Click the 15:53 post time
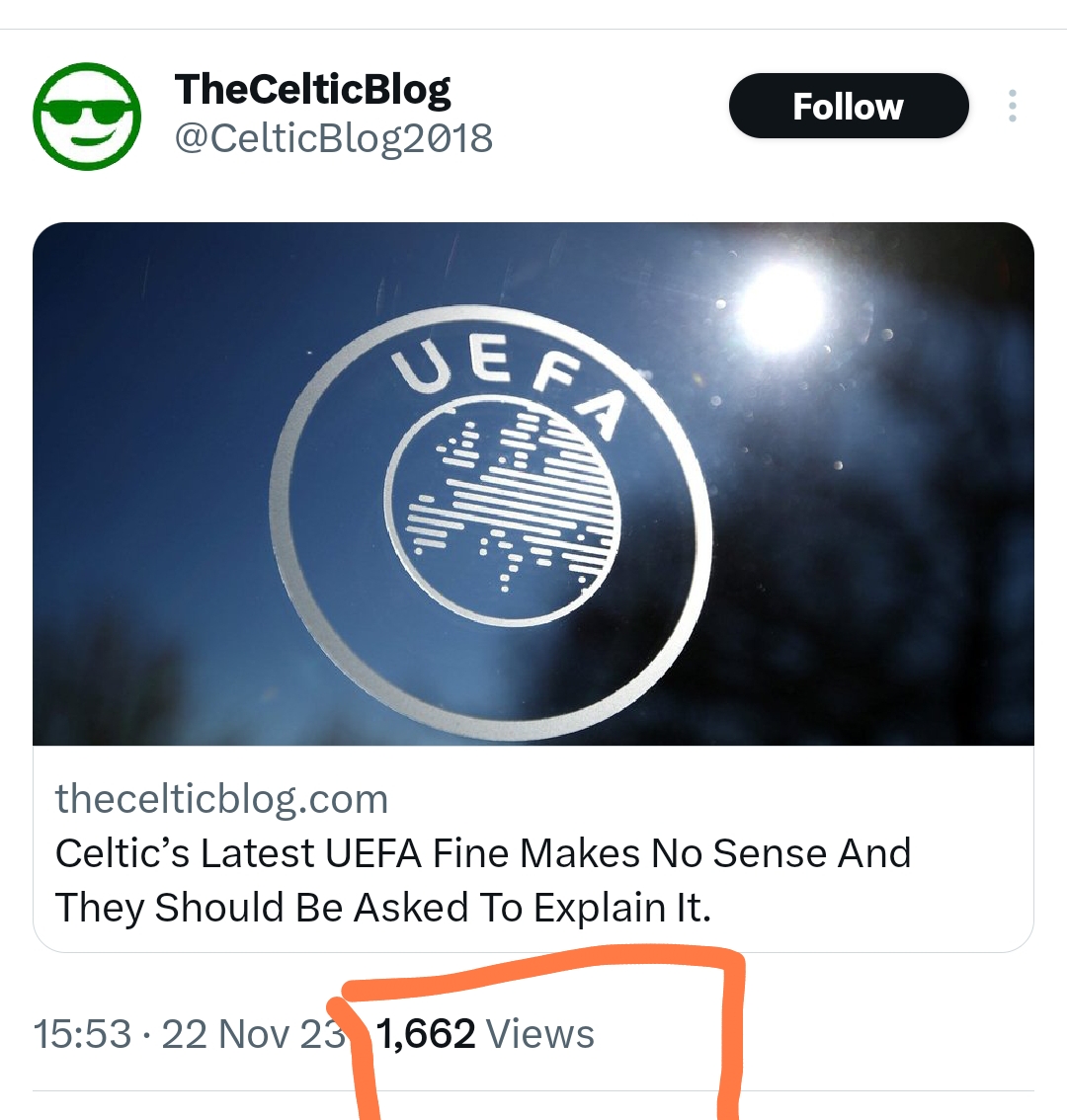The width and height of the screenshot is (1067, 1120). (83, 1033)
